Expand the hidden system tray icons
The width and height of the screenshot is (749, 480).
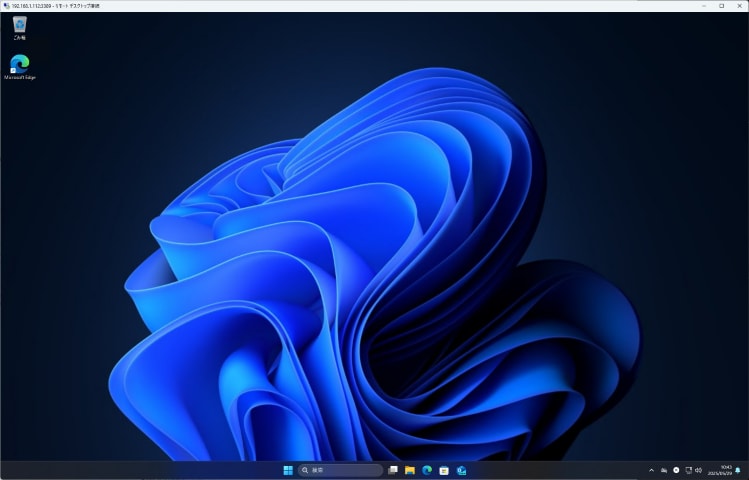click(651, 470)
